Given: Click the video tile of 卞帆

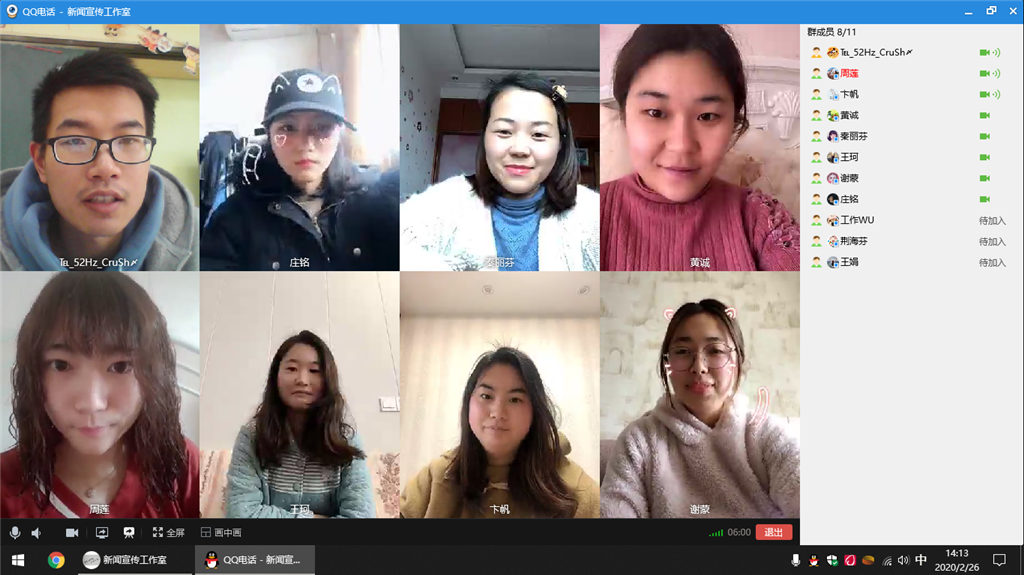Looking at the screenshot, I should pyautogui.click(x=500, y=395).
